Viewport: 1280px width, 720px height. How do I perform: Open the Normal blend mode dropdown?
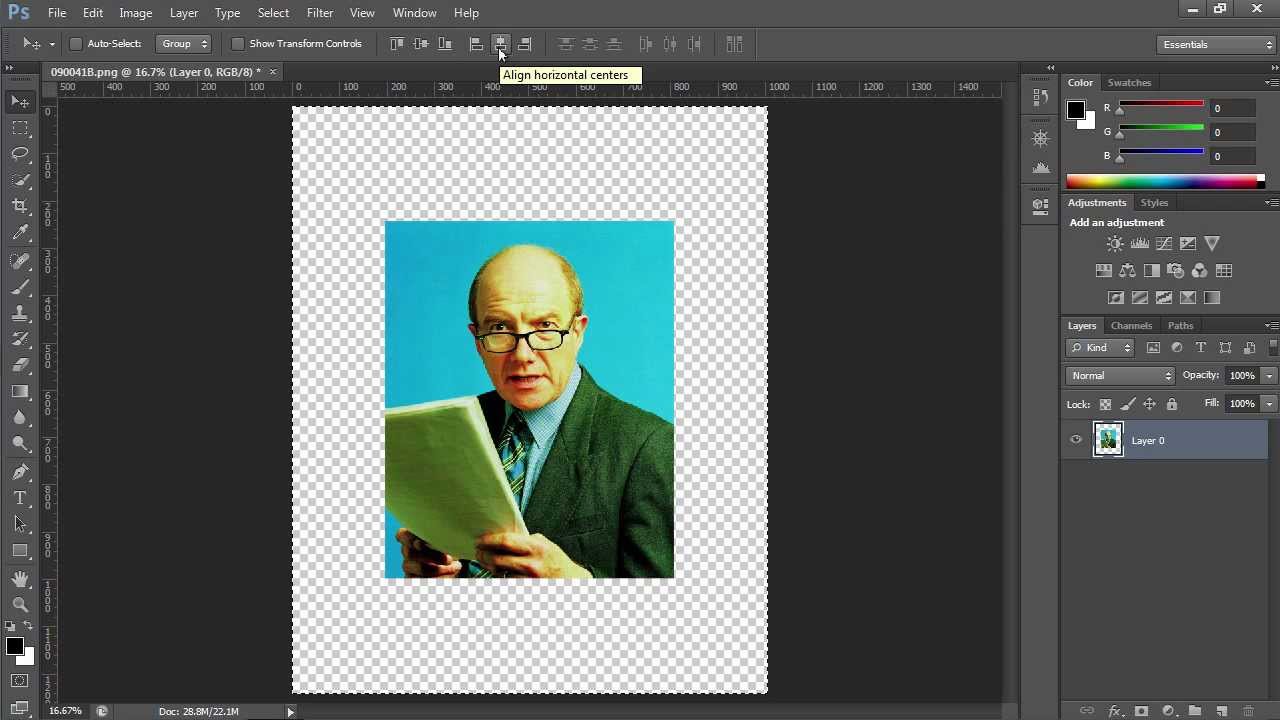point(1120,376)
